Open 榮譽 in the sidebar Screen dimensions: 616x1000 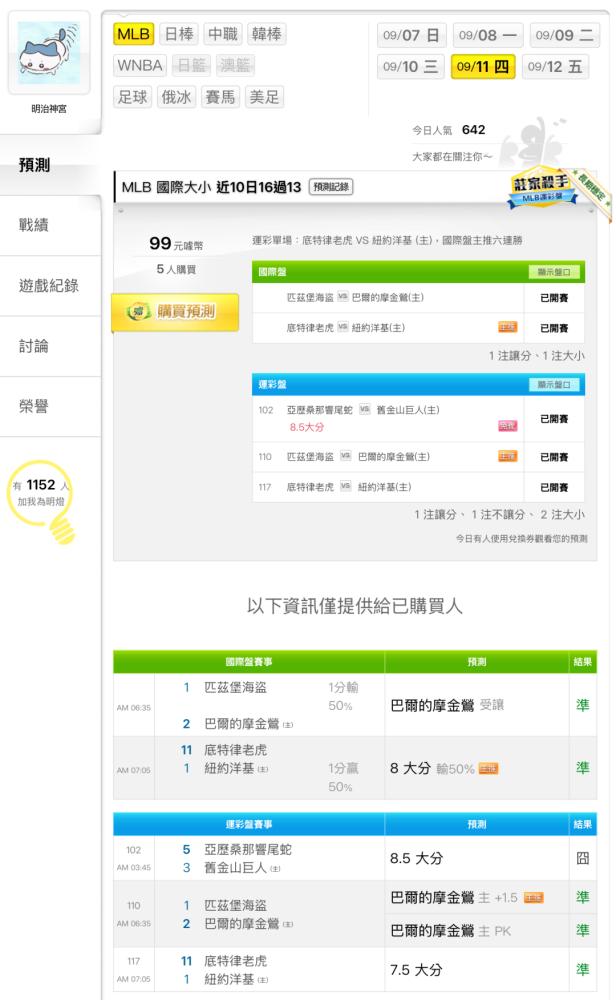tap(50, 407)
